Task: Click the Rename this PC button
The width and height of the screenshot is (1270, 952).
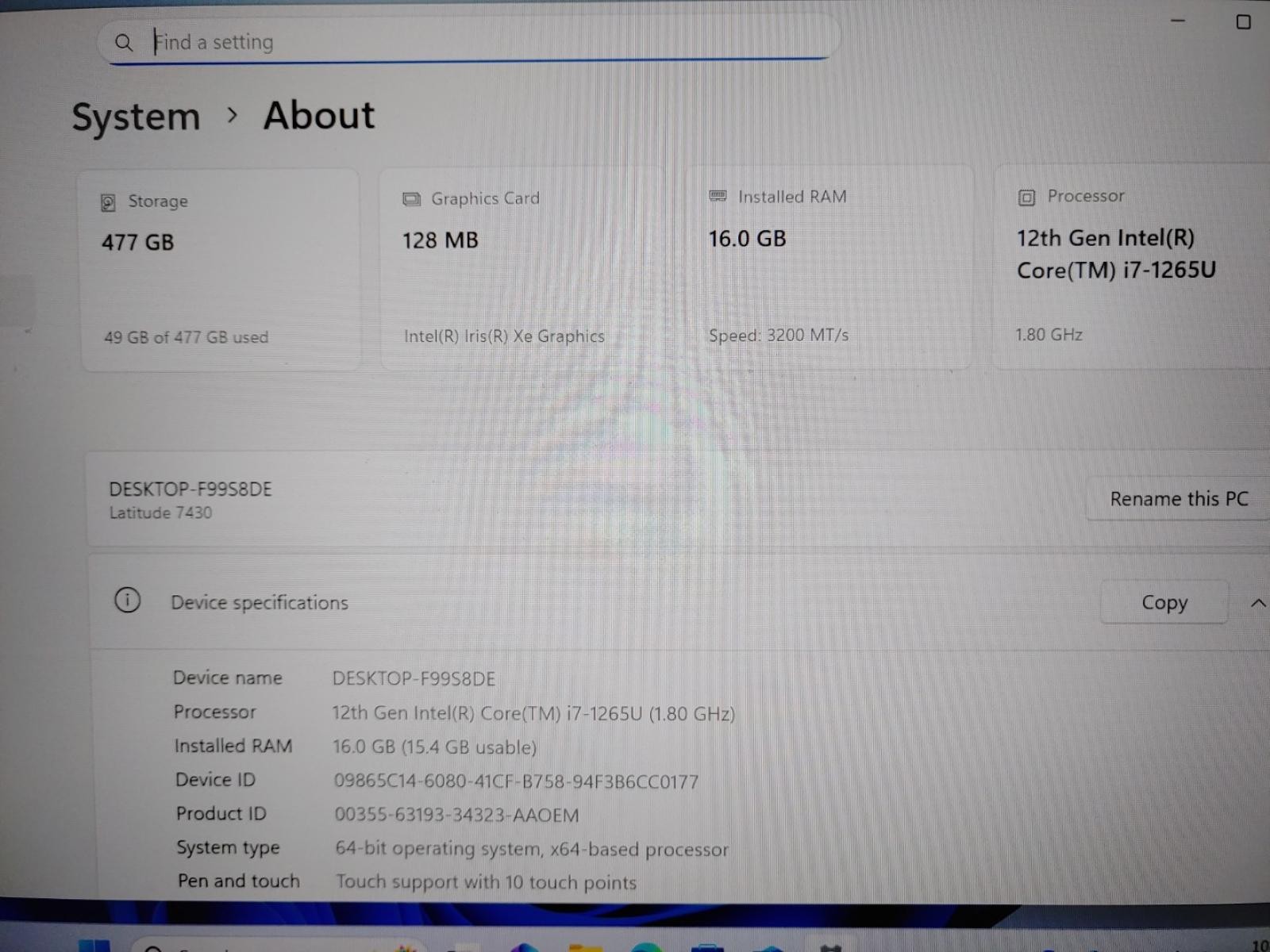Action: (x=1178, y=499)
